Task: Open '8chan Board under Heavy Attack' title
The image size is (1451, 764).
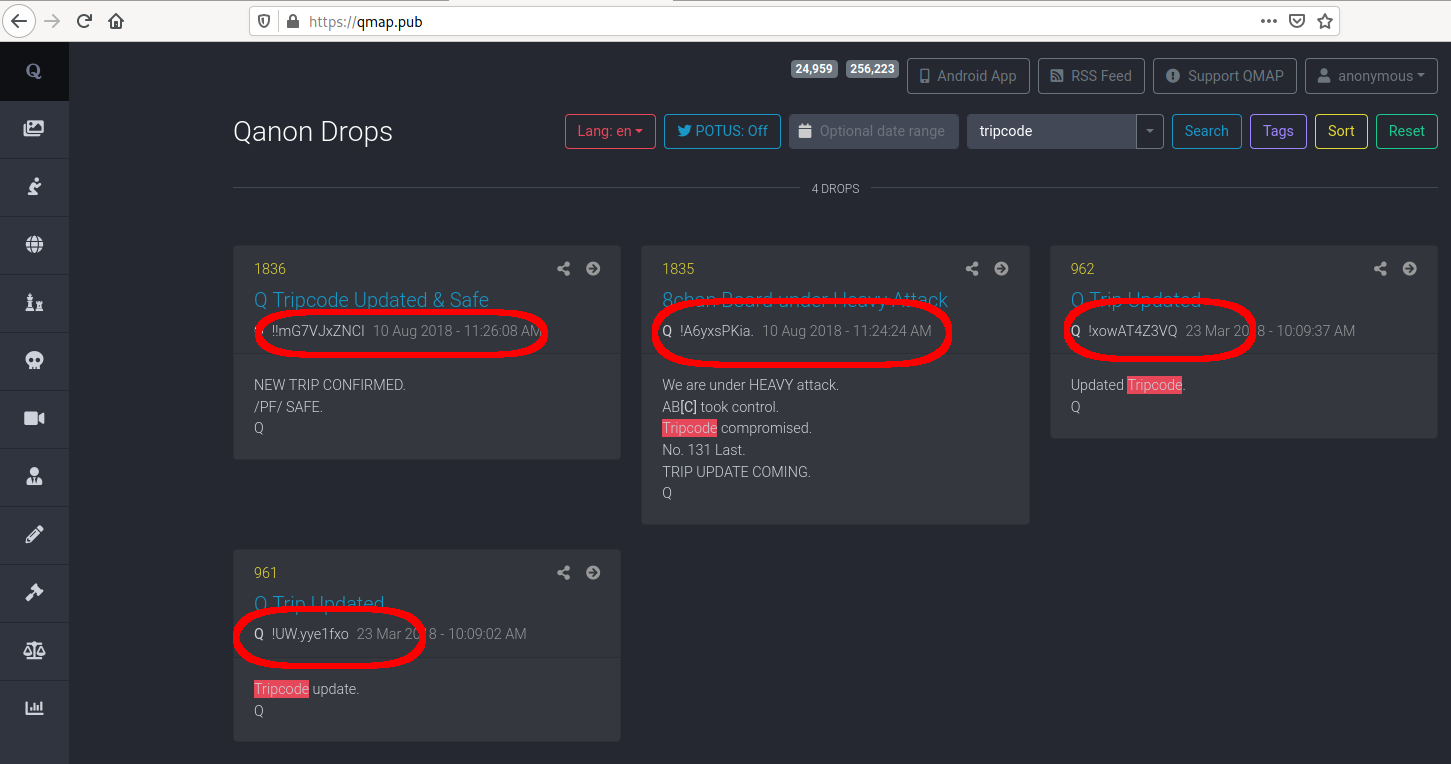Action: pos(805,299)
